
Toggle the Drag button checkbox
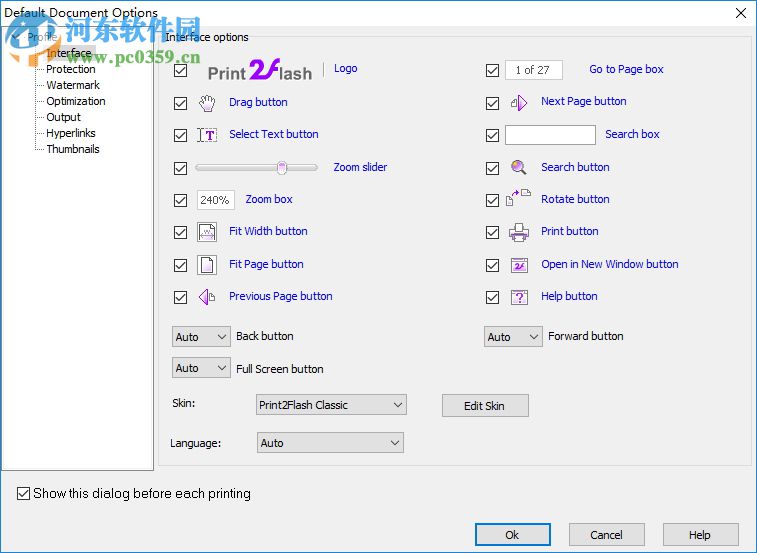point(181,103)
